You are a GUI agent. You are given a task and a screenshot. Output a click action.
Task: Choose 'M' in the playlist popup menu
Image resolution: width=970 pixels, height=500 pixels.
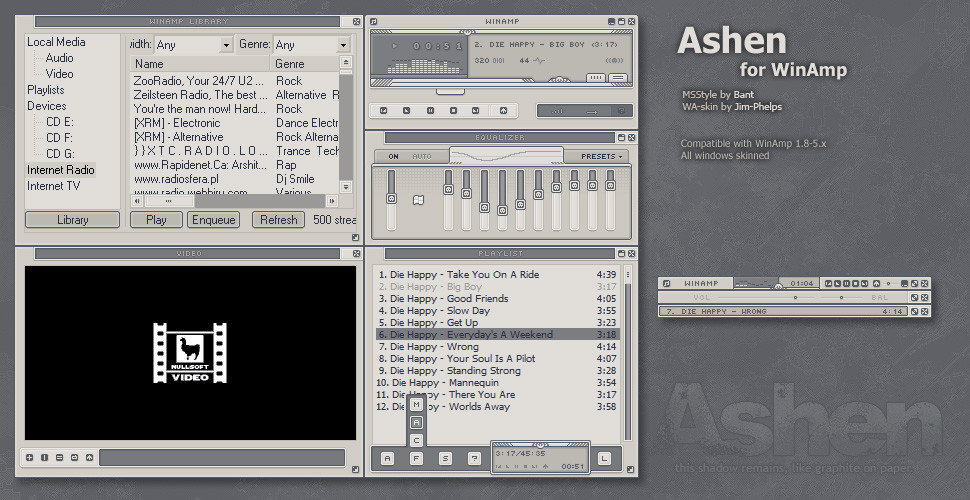tap(417, 405)
